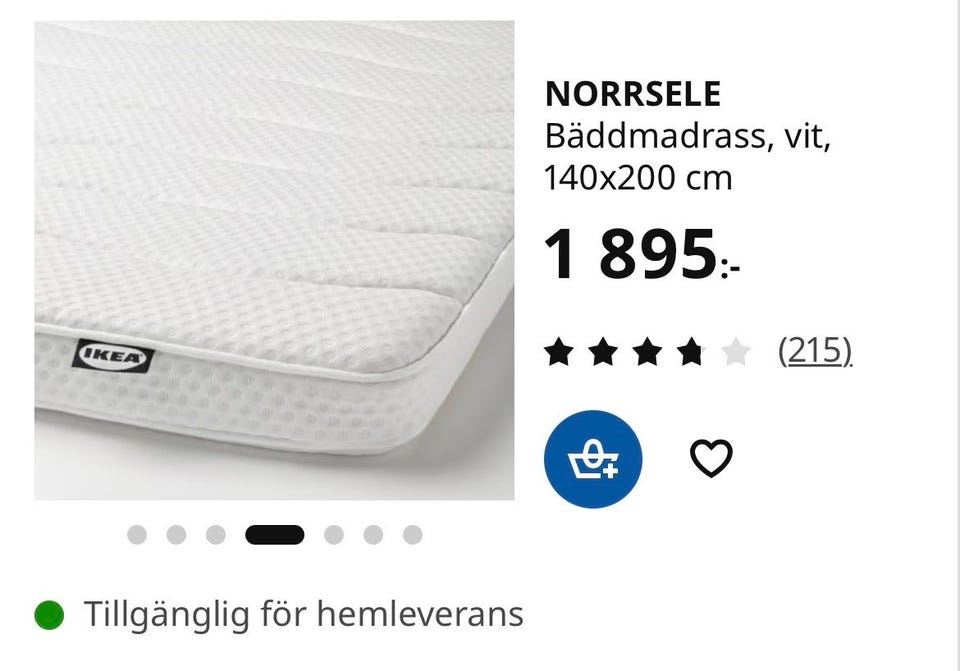Screen dimensions: 960x671
Task: Click the IKEA logo tag on mattress
Action: [x=113, y=356]
